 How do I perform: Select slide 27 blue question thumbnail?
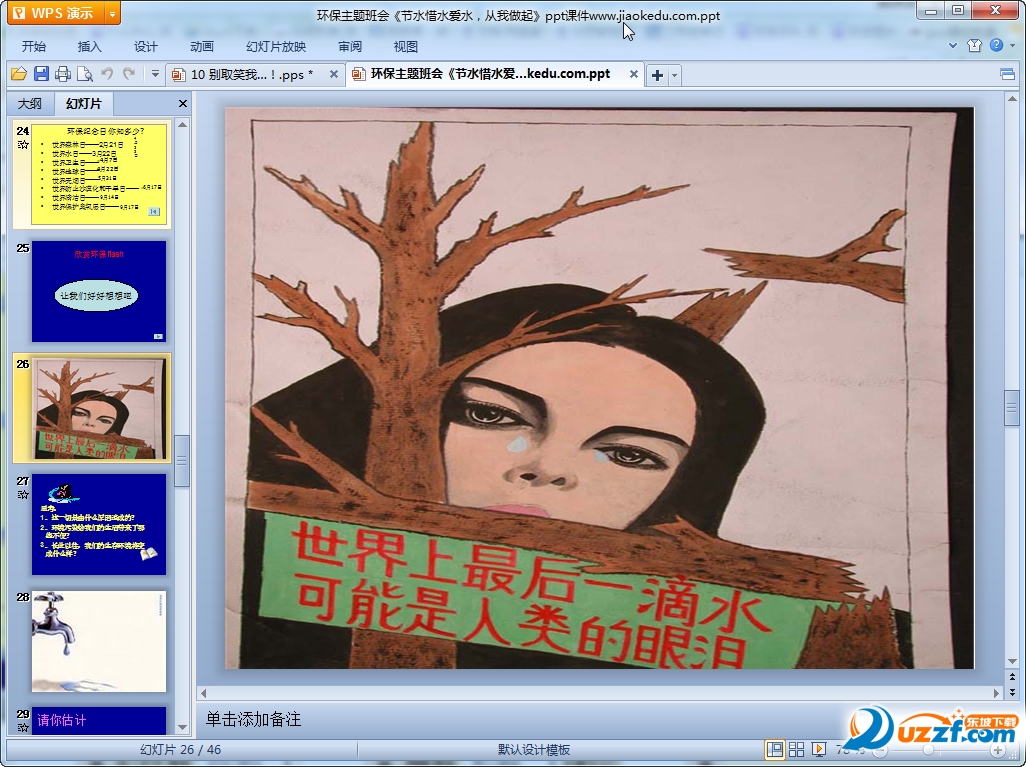[x=99, y=524]
